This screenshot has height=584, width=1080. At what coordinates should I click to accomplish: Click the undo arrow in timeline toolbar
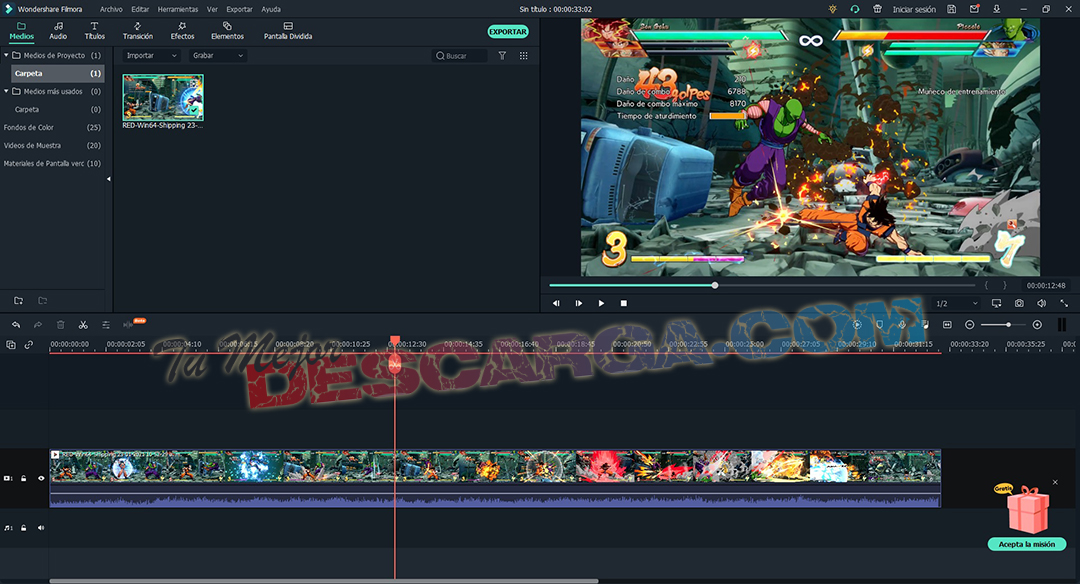pyautogui.click(x=16, y=324)
